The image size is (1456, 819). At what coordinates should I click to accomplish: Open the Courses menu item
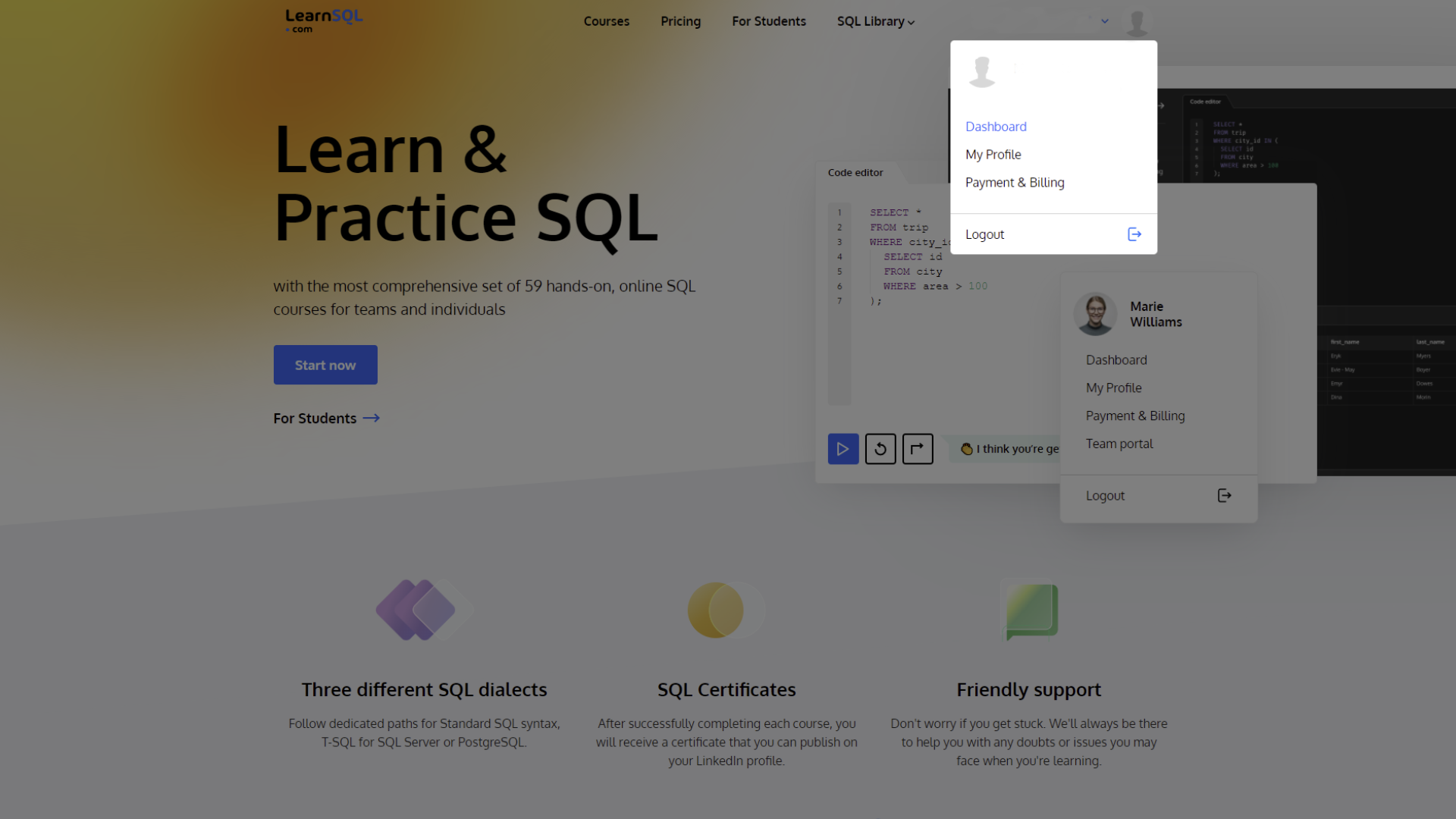[x=606, y=21]
